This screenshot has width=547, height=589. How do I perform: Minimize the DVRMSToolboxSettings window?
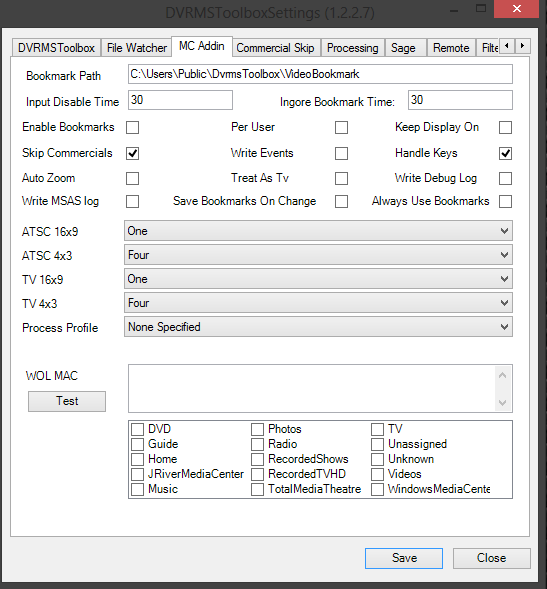pyautogui.click(x=454, y=10)
